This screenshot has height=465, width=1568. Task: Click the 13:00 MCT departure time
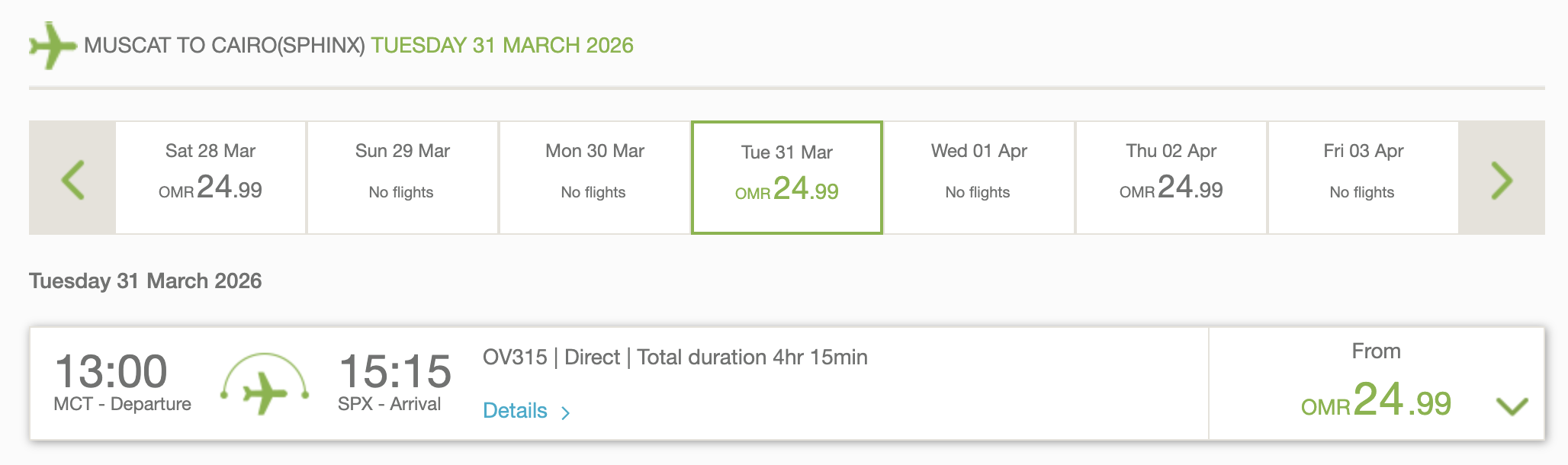[111, 372]
